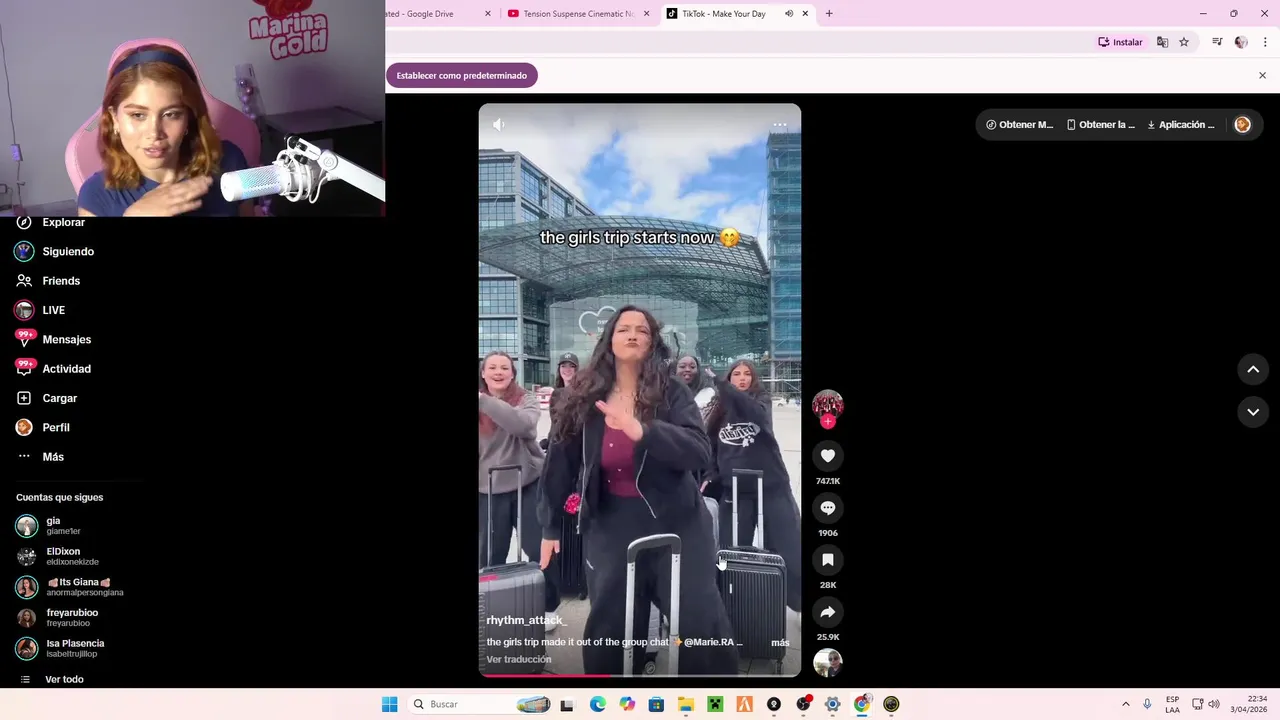Select the TikTok - Make Your Day tab
This screenshot has height=720, width=1280.
point(738,14)
